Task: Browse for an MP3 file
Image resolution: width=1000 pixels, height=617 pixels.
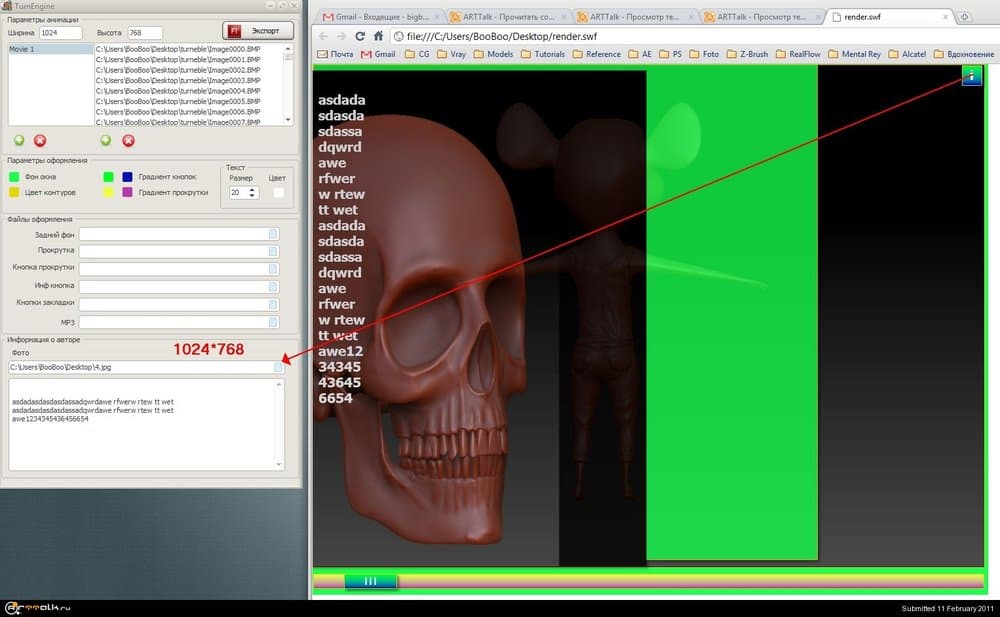Action: (x=274, y=322)
